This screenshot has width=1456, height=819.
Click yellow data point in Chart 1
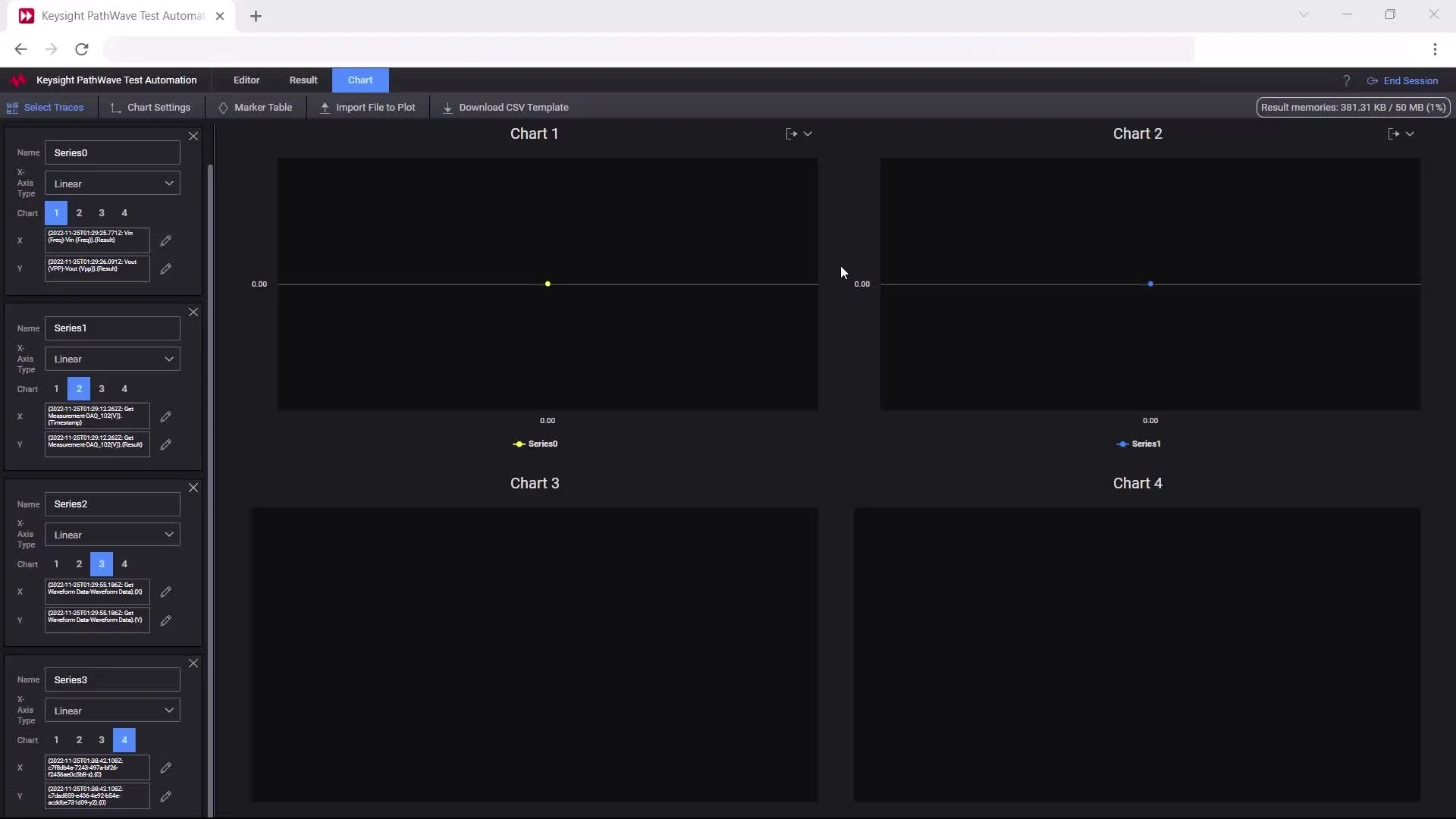click(548, 284)
